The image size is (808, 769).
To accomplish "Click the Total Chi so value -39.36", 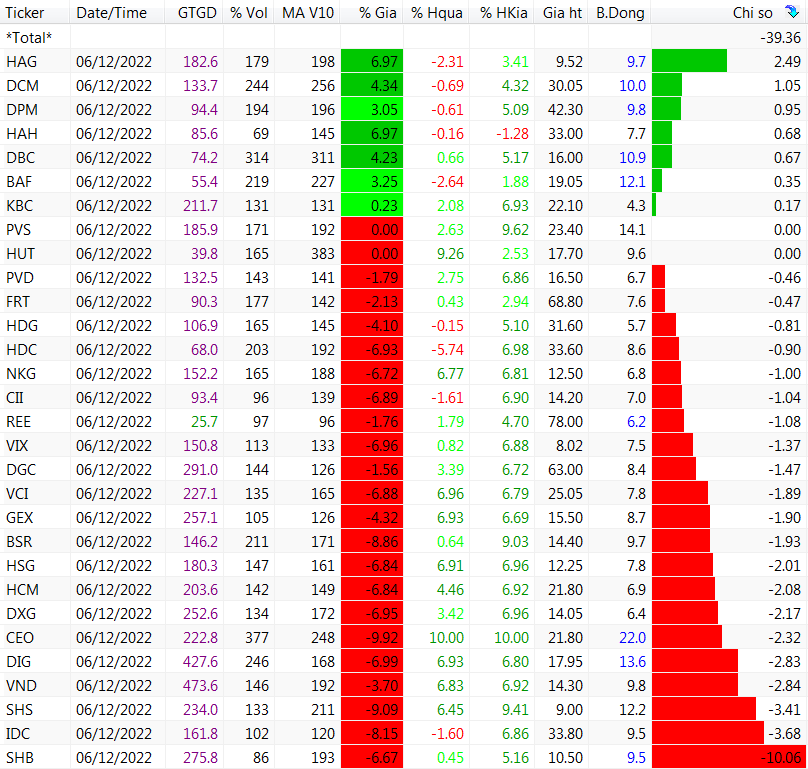I will pyautogui.click(x=780, y=38).
